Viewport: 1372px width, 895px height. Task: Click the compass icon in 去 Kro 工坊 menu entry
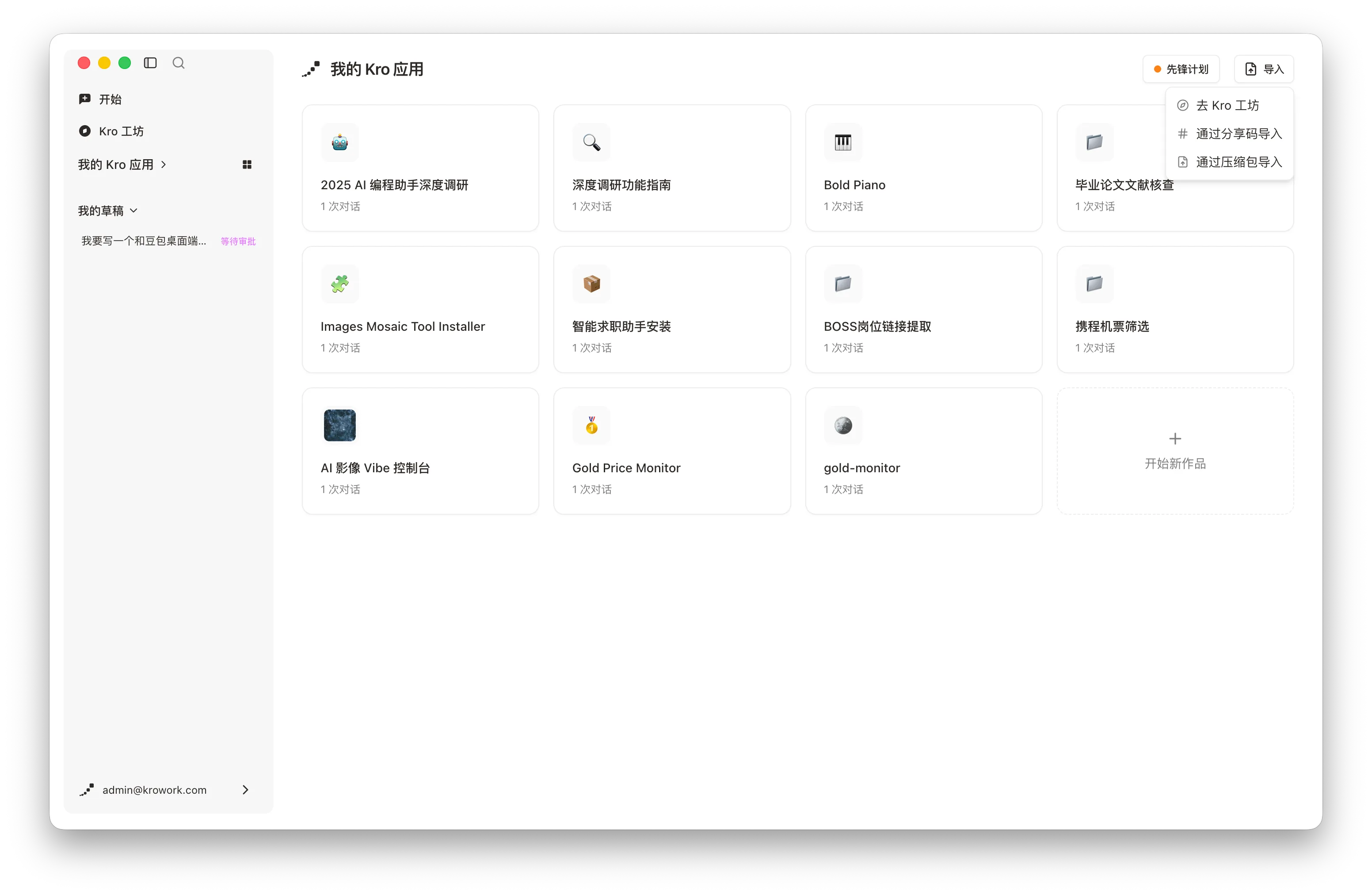pos(1182,105)
